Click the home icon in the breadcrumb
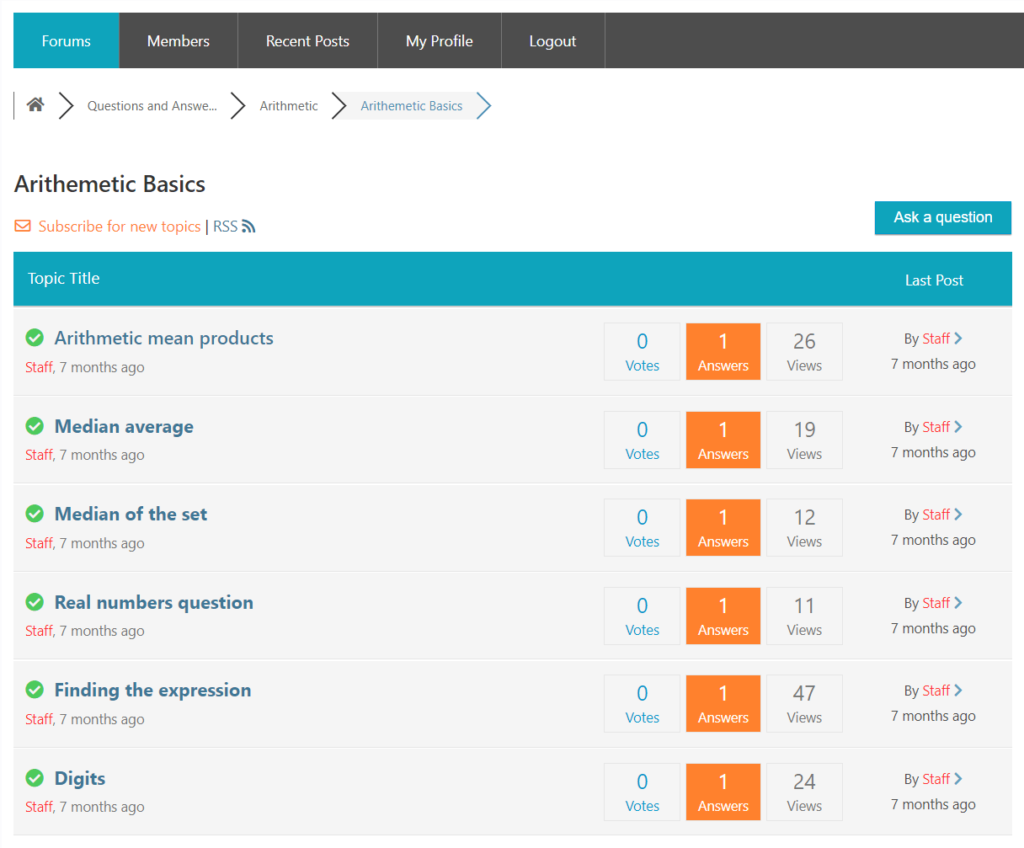 click(35, 105)
